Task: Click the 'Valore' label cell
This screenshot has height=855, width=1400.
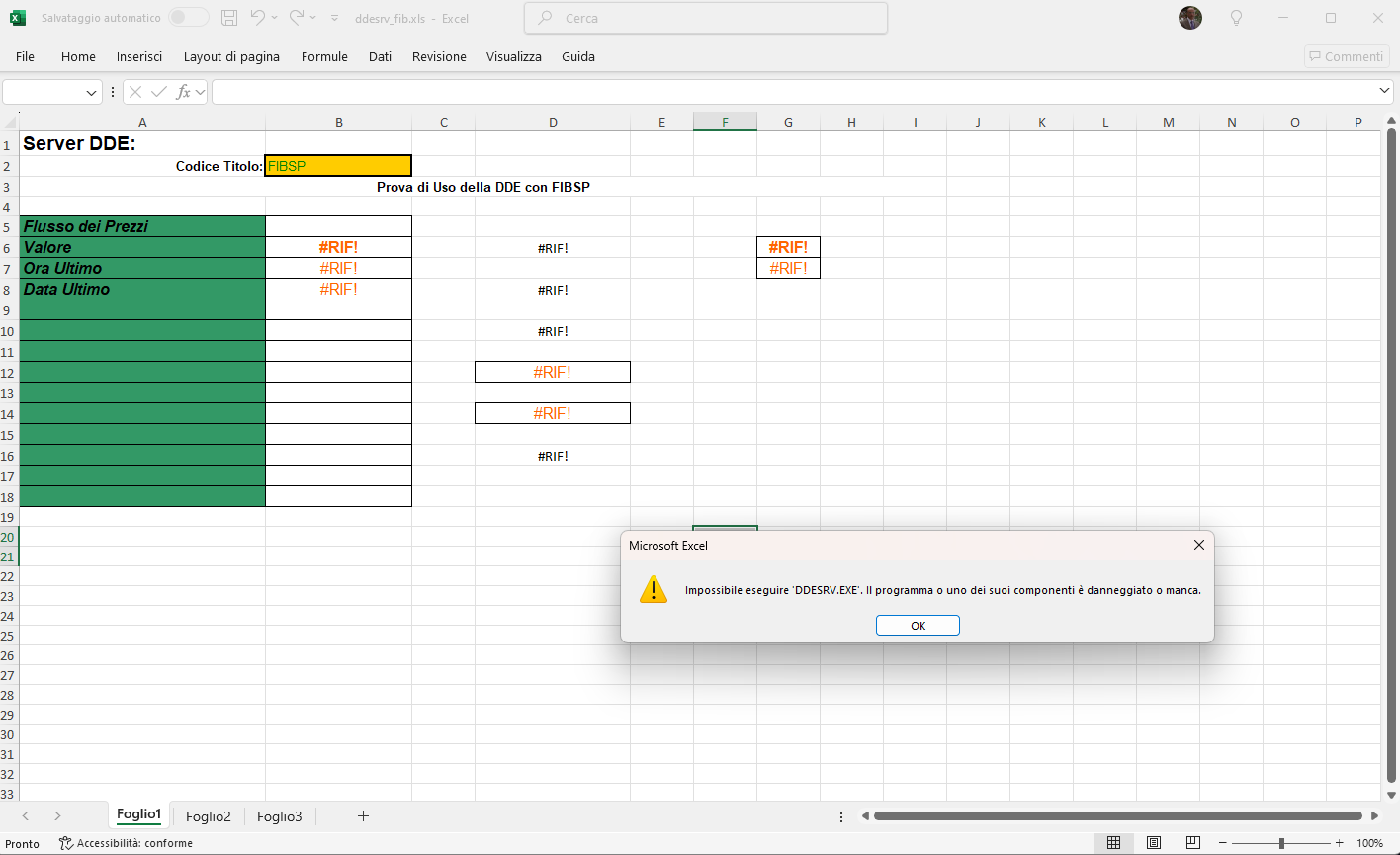Action: pyautogui.click(x=142, y=247)
